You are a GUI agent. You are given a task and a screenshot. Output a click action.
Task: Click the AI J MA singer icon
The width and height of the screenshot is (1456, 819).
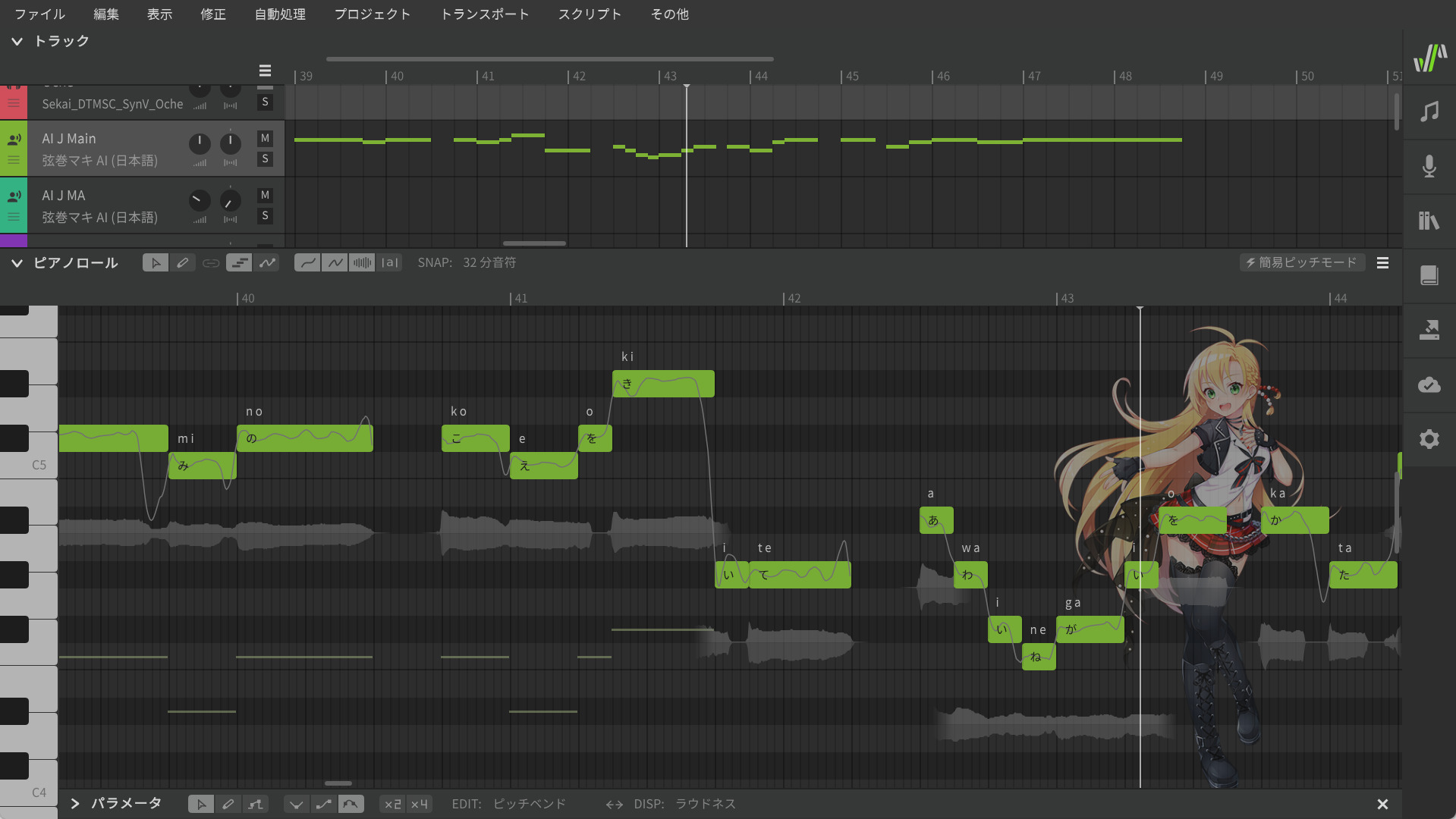14,196
